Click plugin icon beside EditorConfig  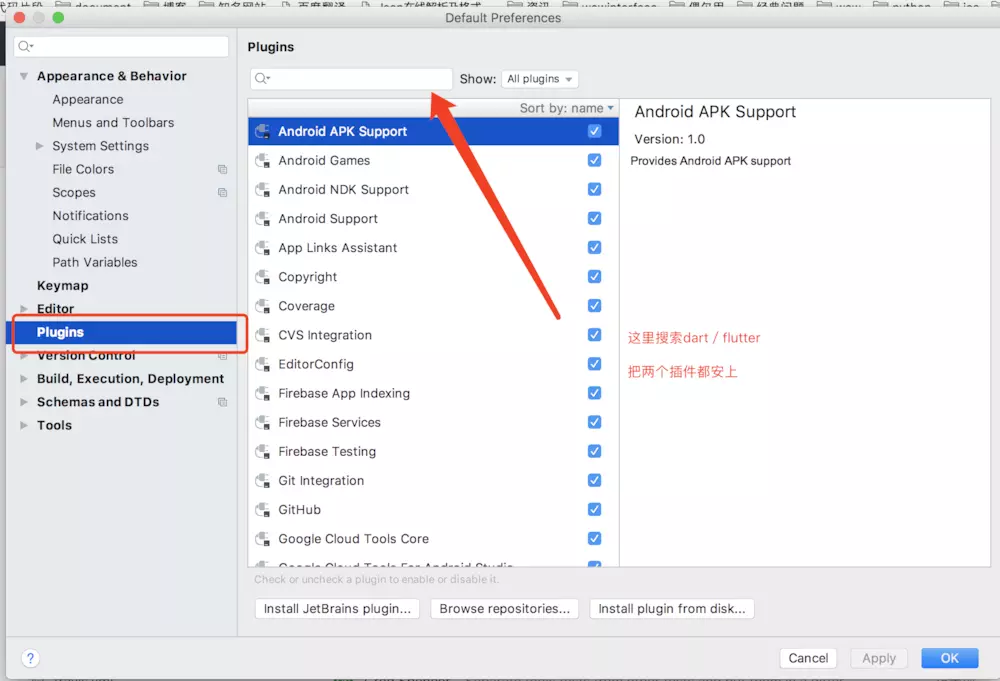point(262,364)
